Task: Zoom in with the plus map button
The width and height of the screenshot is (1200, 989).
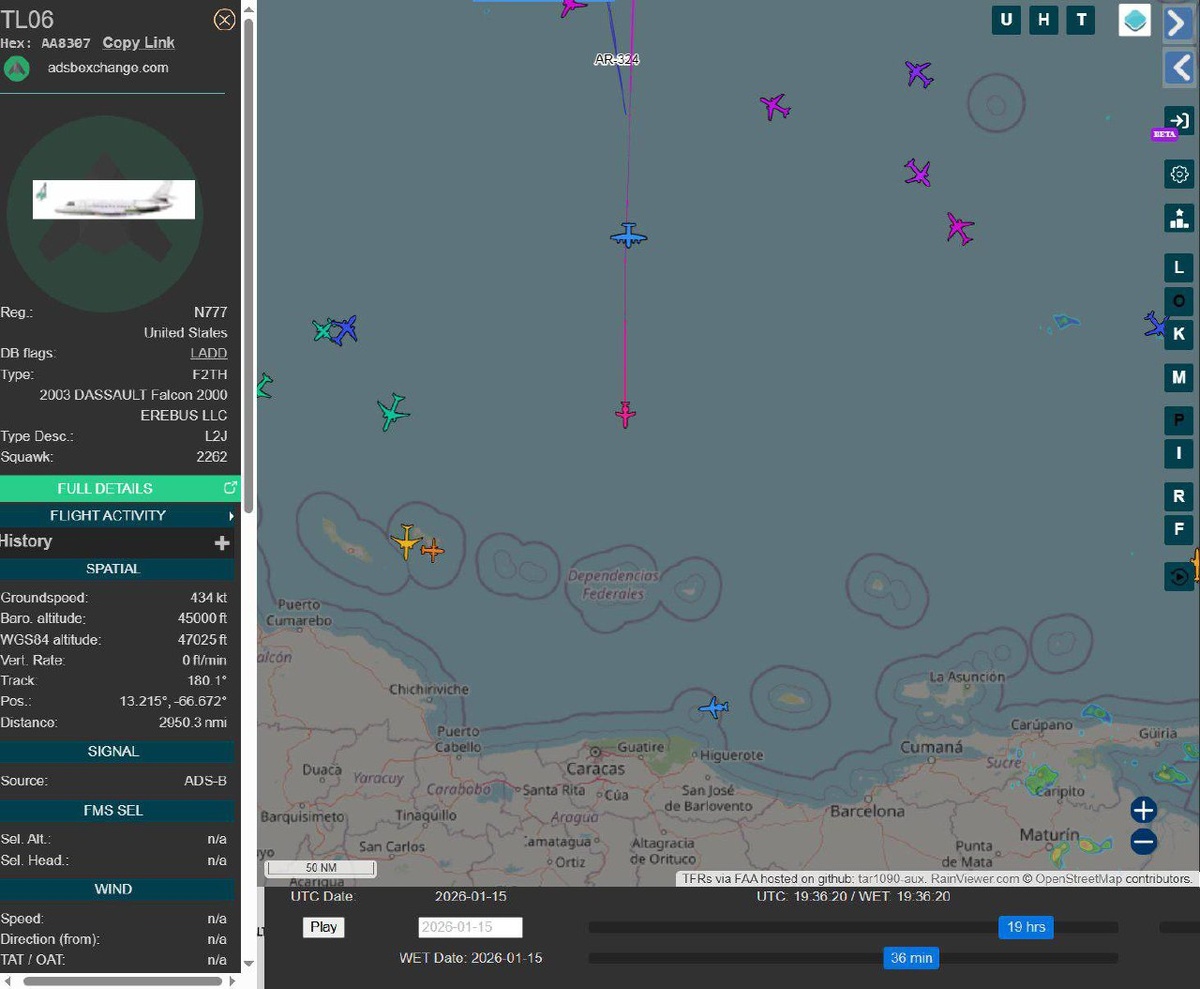Action: pyautogui.click(x=1144, y=810)
